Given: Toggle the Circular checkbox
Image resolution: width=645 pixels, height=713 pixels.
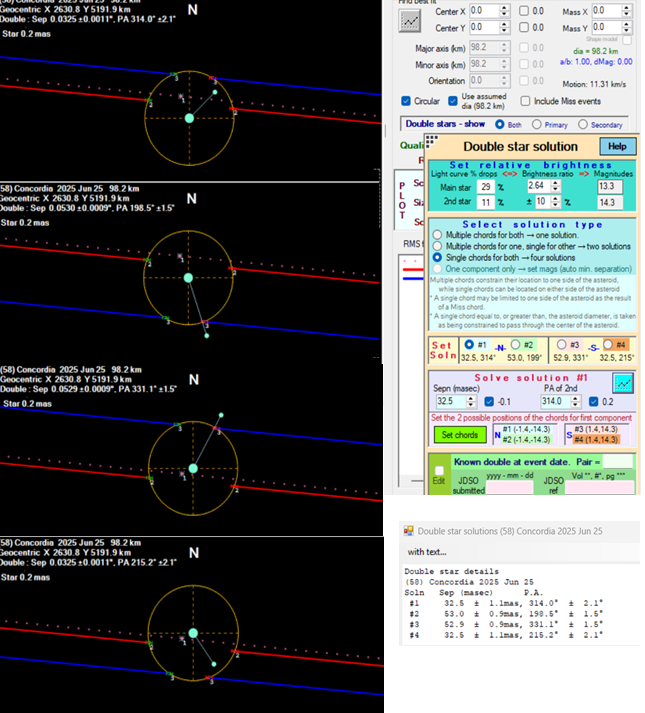Looking at the screenshot, I should point(406,101).
